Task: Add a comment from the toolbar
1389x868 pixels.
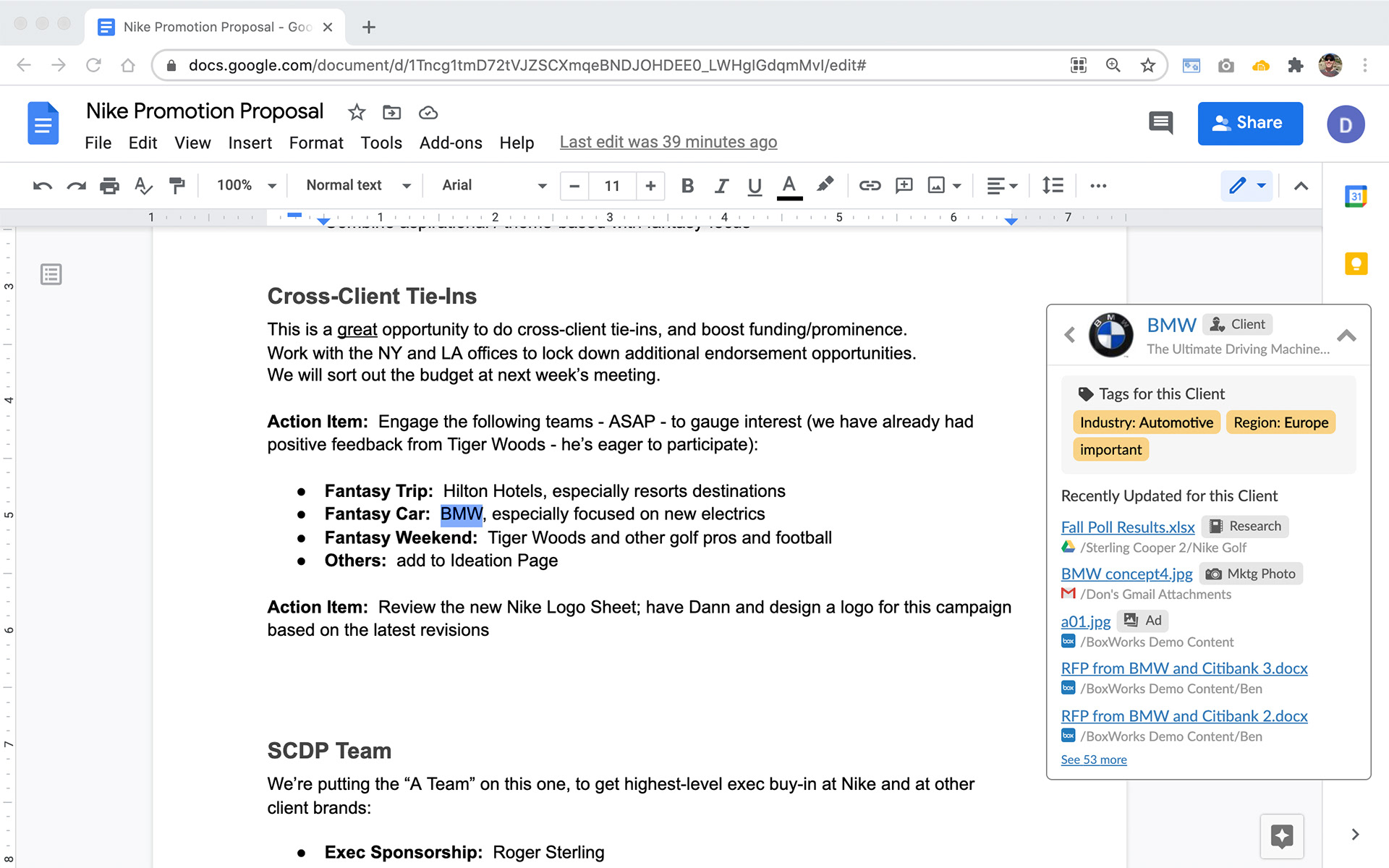Action: click(904, 186)
